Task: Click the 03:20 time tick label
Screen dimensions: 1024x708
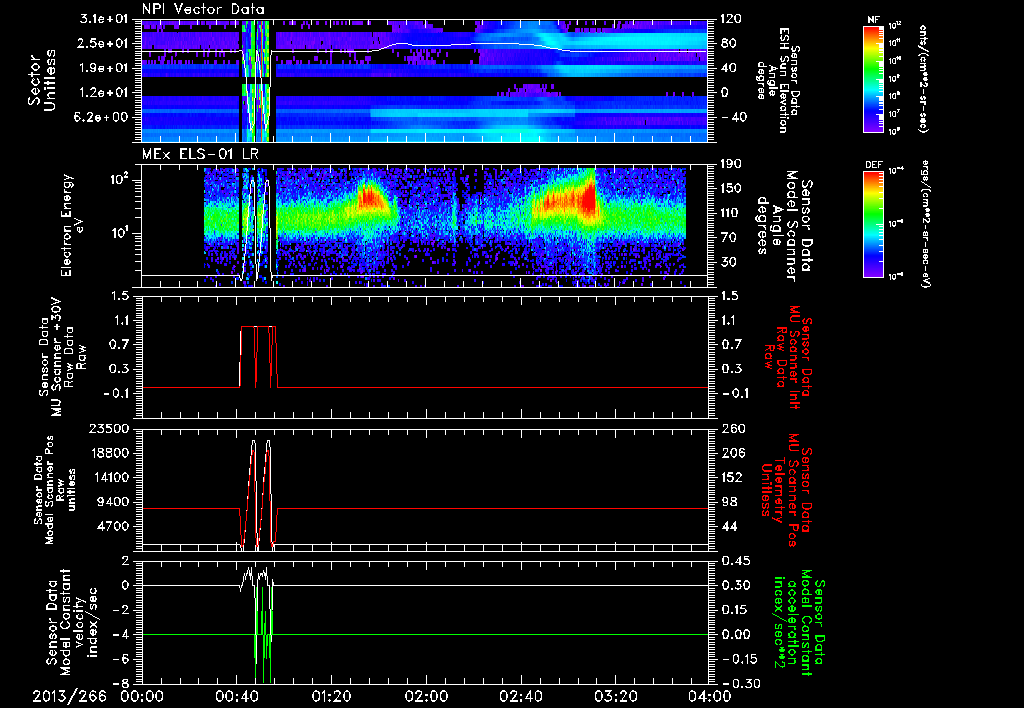Action: coord(615,696)
